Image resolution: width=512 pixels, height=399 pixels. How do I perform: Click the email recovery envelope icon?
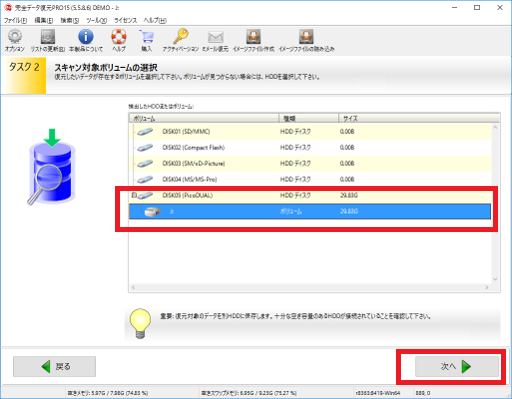pos(215,37)
